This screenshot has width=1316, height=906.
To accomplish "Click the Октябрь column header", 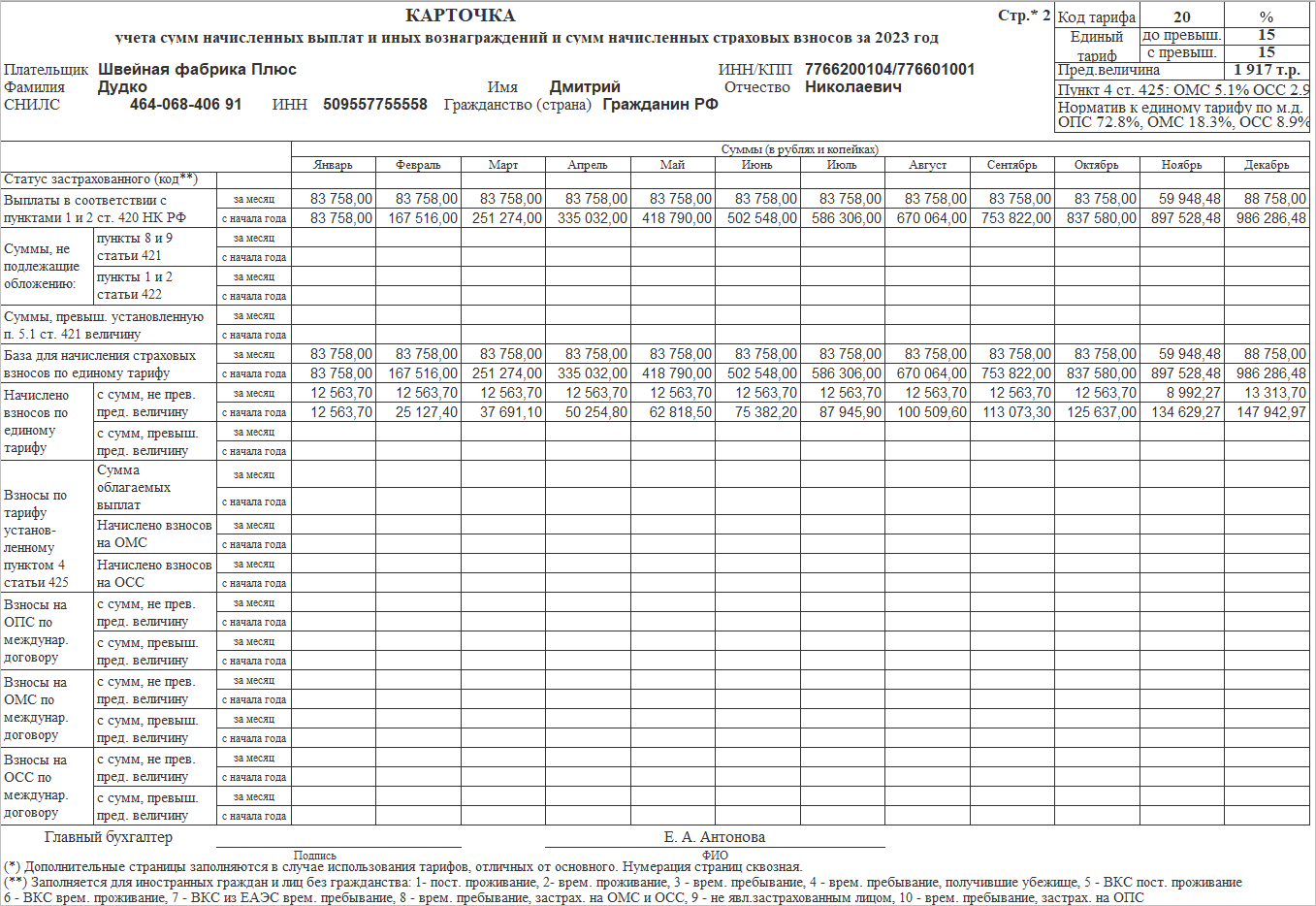I will tap(1097, 165).
